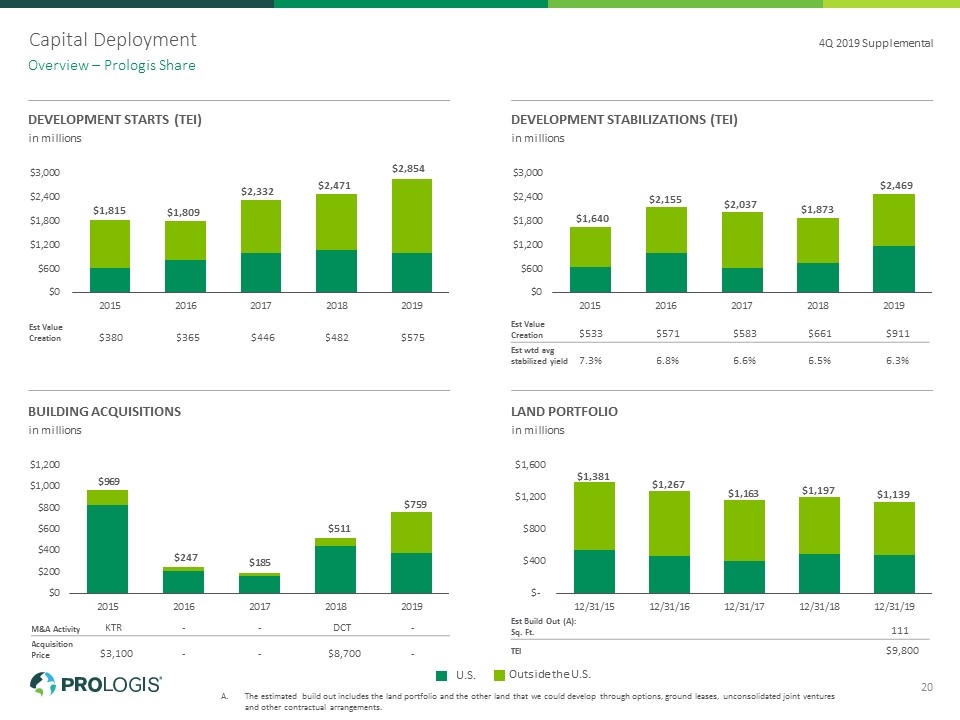Viewport: 960px width, 720px height.
Task: Click the 'Est wtd avg stabilized yield' label
Action: pyautogui.click(x=539, y=356)
